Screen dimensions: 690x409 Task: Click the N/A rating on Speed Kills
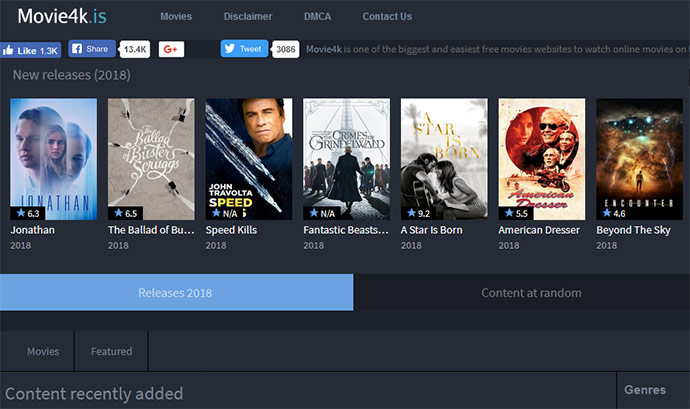[224, 214]
